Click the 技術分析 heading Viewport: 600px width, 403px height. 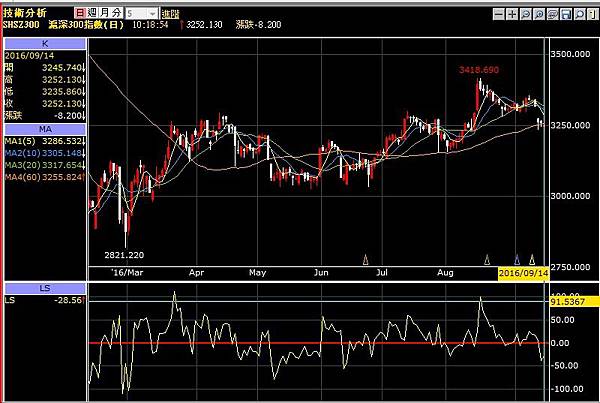point(25,13)
